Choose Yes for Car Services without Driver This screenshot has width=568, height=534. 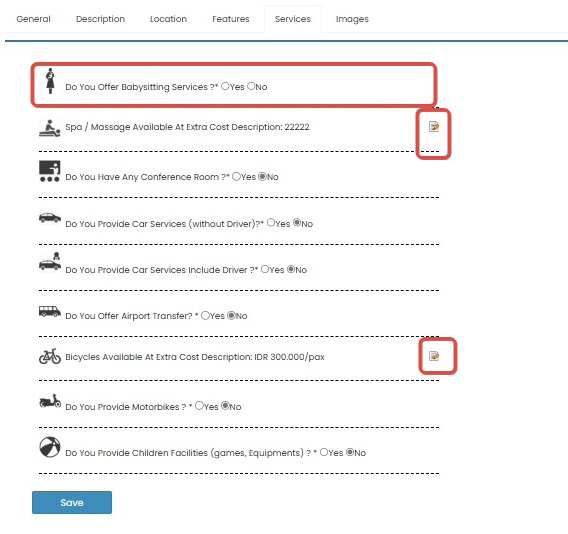(x=271, y=222)
